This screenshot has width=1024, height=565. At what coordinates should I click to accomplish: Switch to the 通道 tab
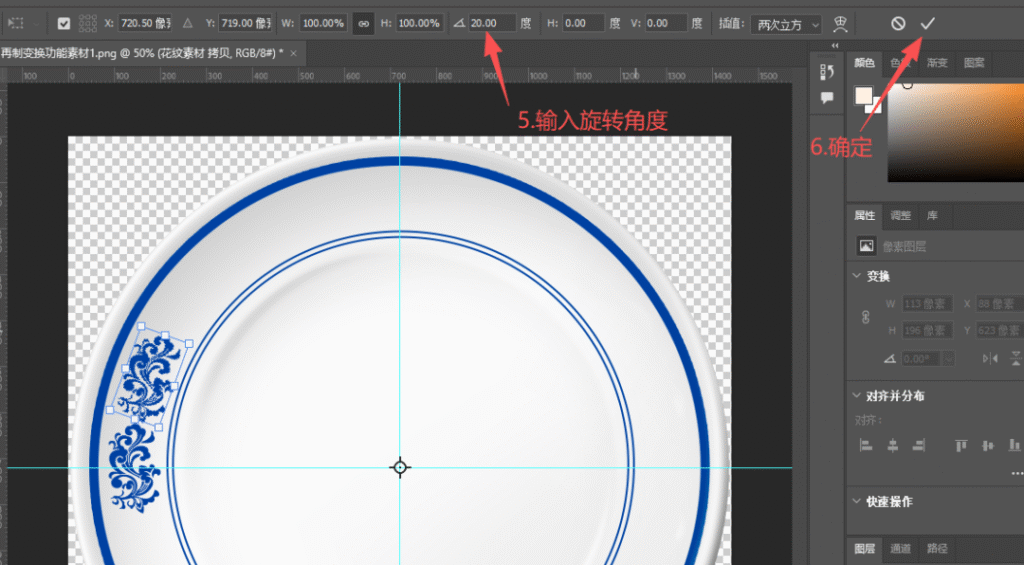(900, 549)
